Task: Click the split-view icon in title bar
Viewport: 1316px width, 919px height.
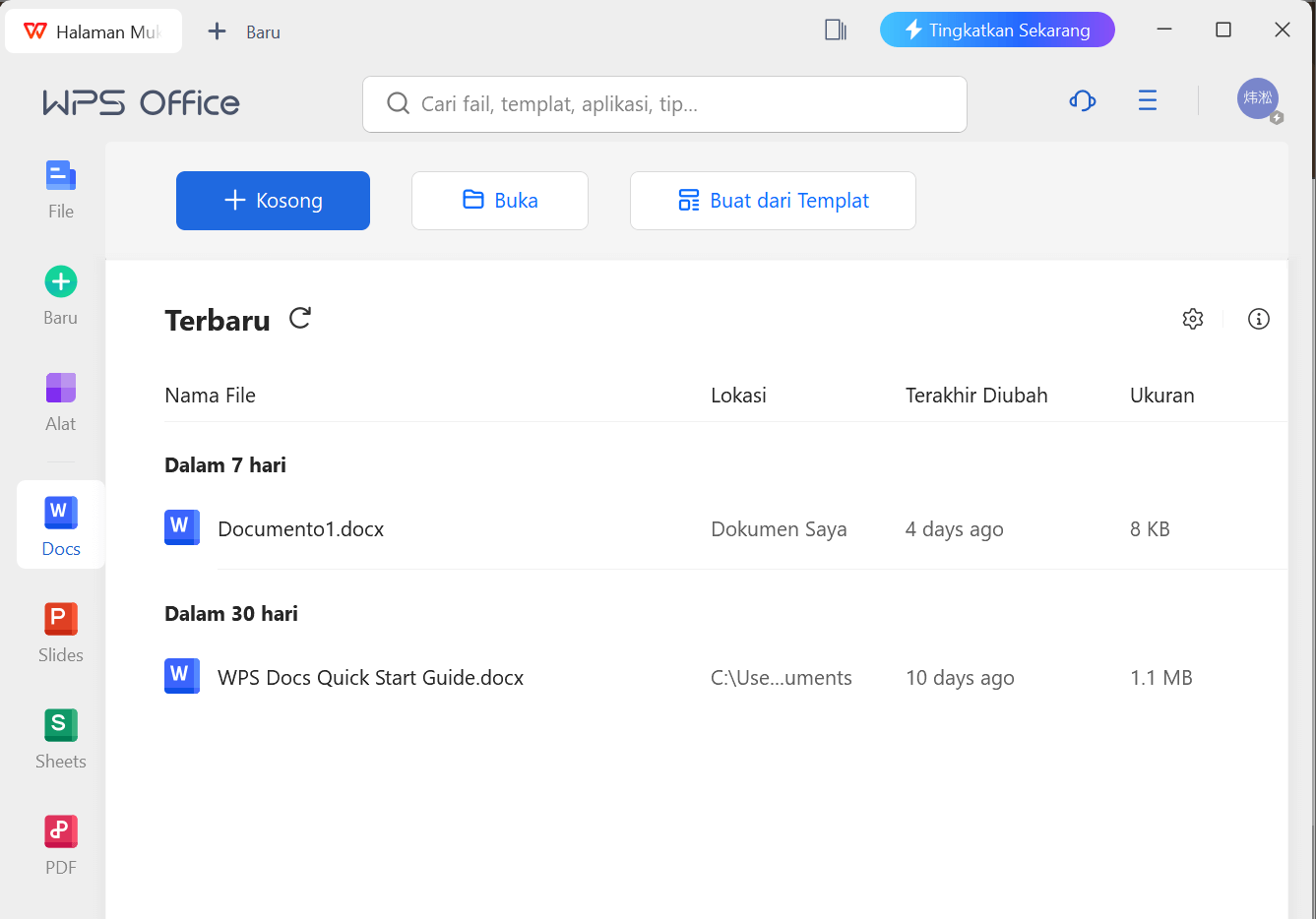Action: pyautogui.click(x=835, y=30)
